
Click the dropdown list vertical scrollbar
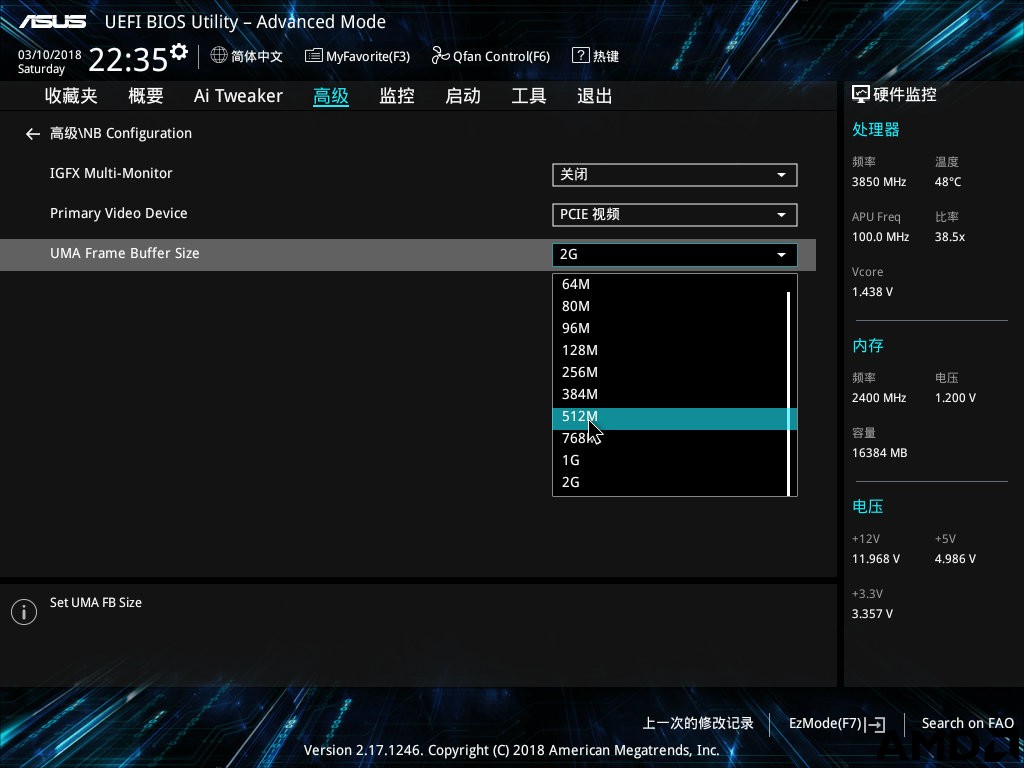pos(789,393)
